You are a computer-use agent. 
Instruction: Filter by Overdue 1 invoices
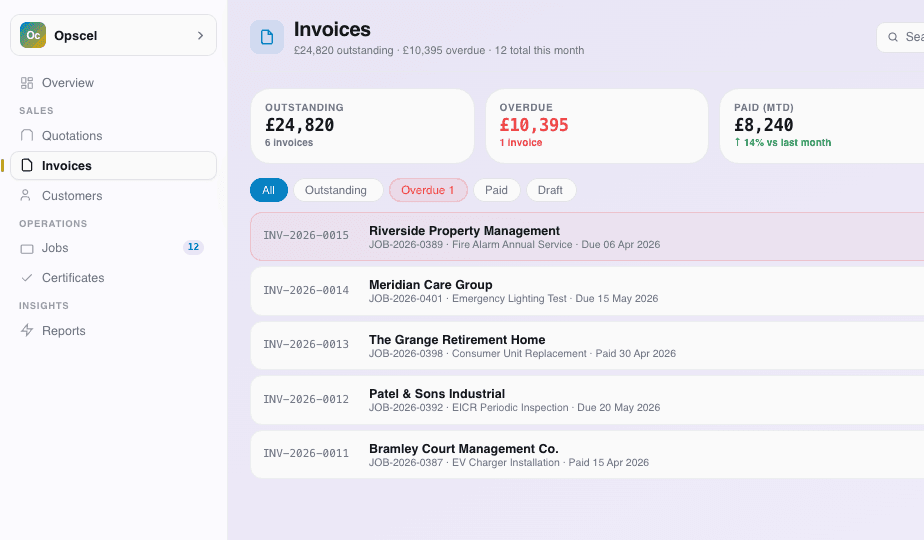click(428, 190)
